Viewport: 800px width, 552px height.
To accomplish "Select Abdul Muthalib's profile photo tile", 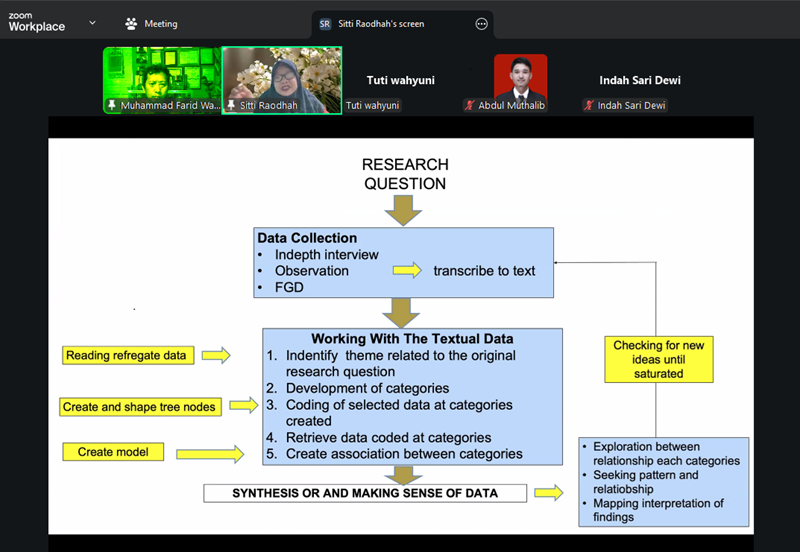I will click(520, 80).
